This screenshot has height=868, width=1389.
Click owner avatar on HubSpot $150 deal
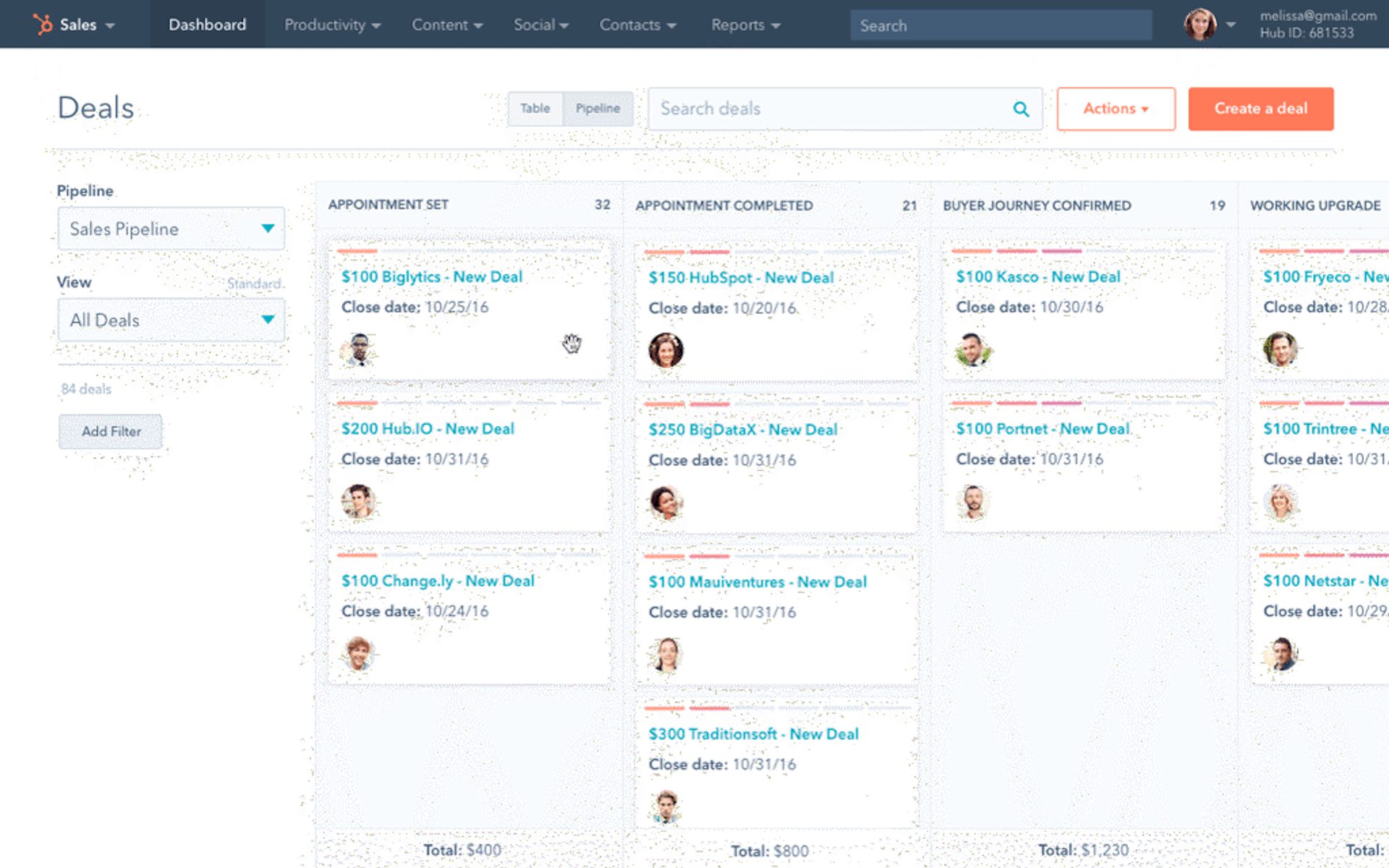(x=666, y=350)
